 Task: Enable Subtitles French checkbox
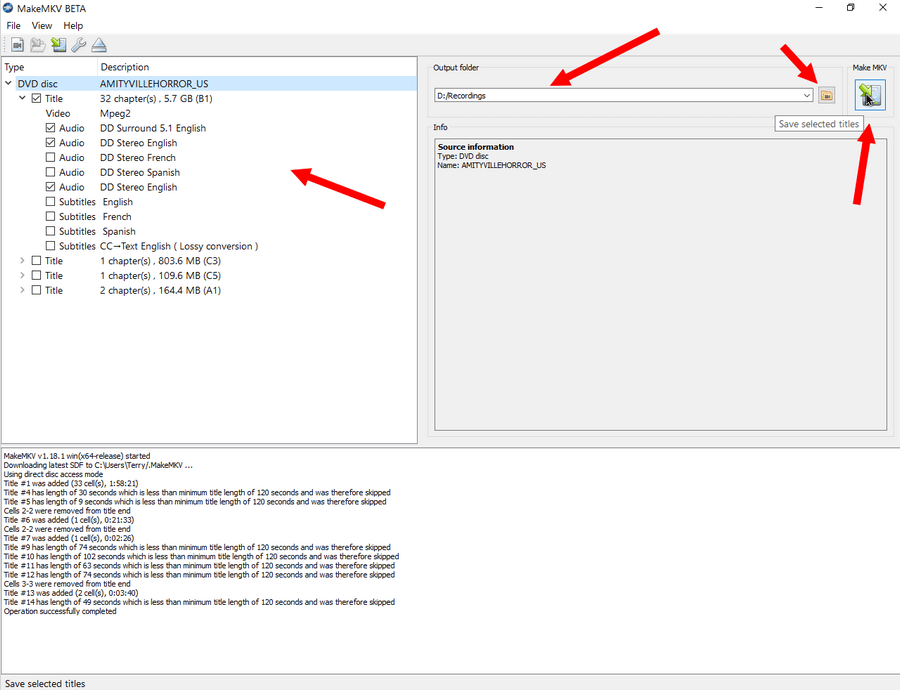pos(51,216)
